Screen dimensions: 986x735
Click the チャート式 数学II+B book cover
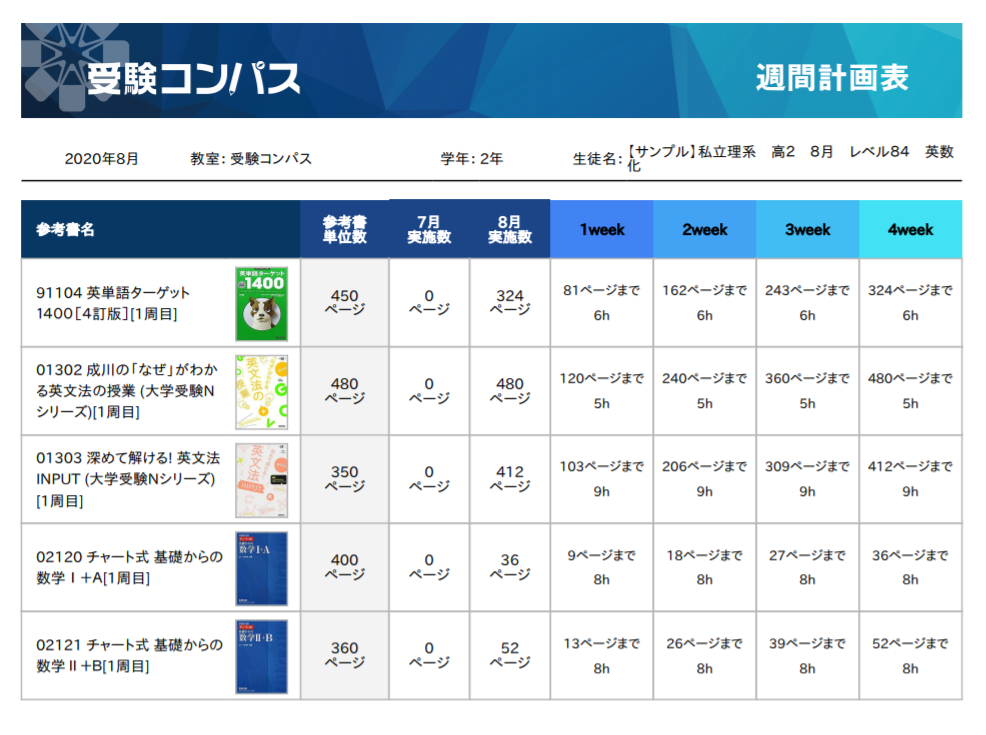coord(261,655)
